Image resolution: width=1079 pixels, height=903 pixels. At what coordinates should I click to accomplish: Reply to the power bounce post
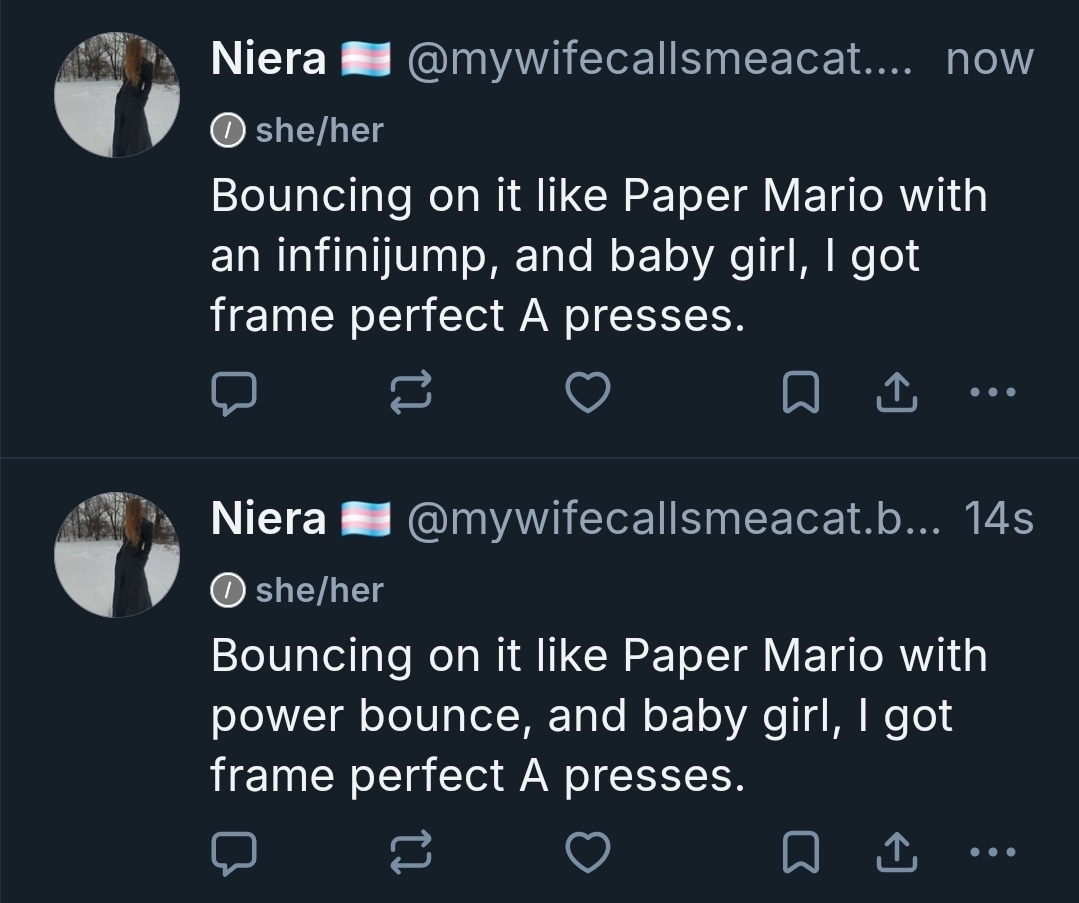(234, 852)
